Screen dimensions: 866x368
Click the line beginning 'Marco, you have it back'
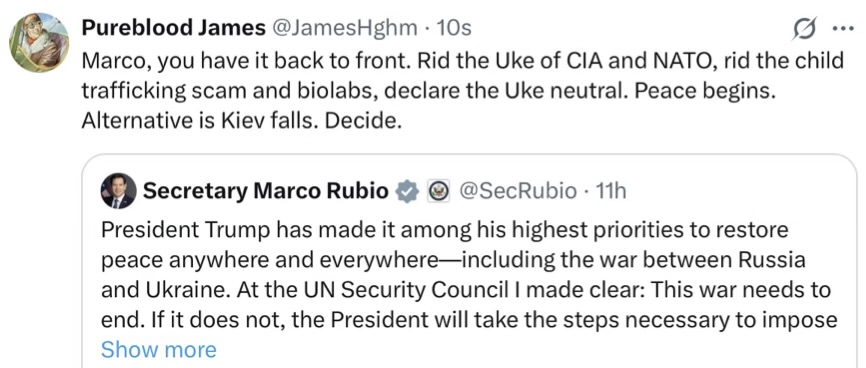pyautogui.click(x=463, y=60)
